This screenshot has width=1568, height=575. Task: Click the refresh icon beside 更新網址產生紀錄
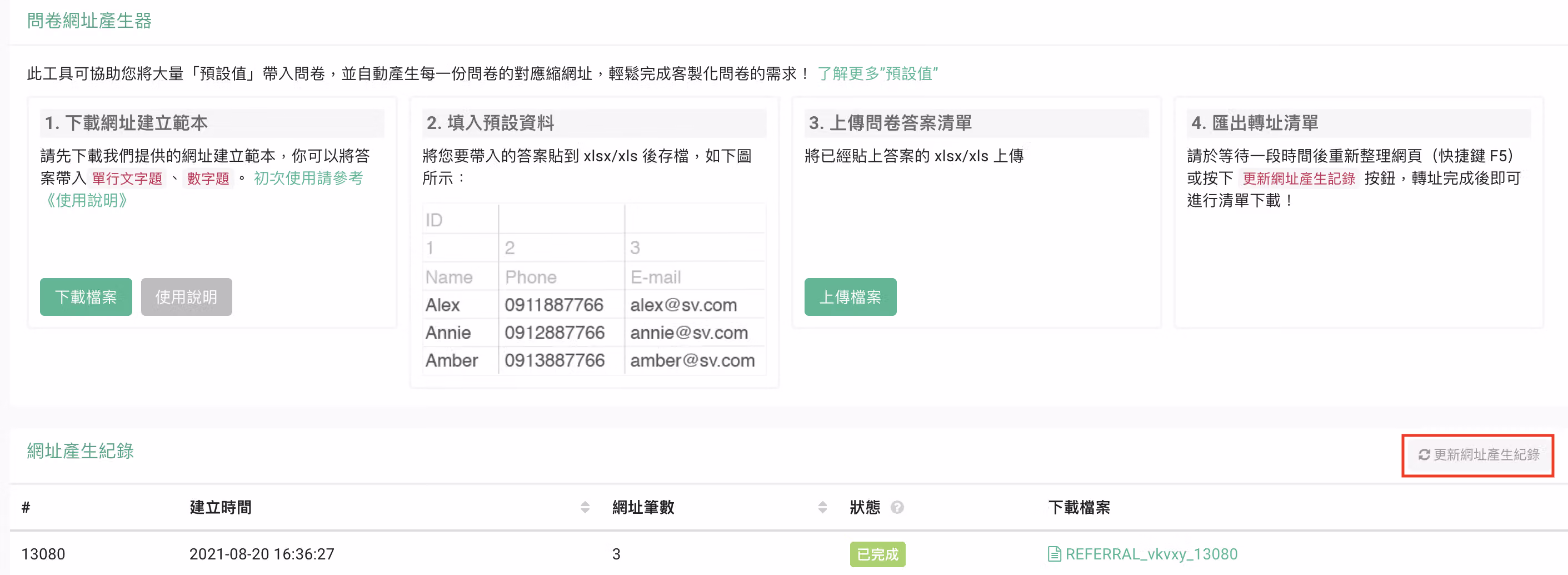[x=1424, y=455]
